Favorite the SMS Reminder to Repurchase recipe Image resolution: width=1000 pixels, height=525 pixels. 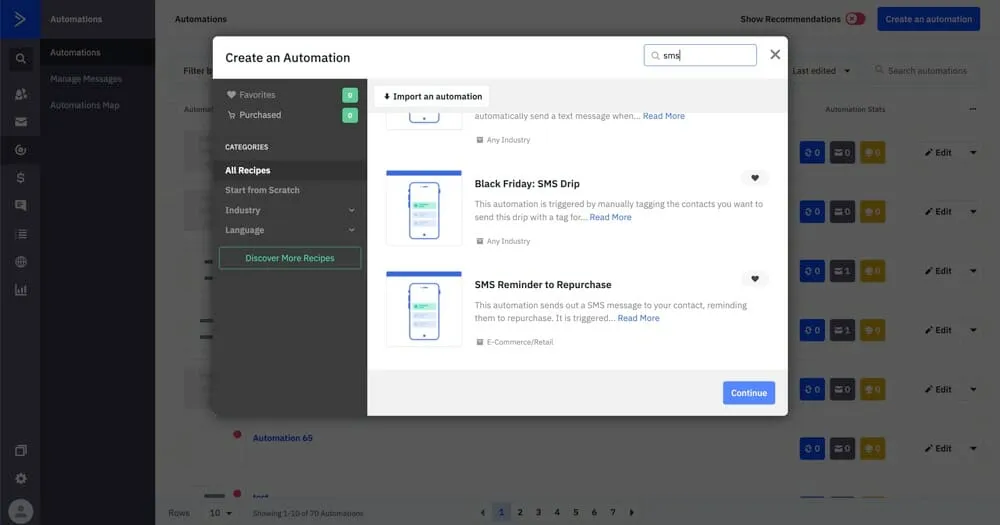tap(755, 279)
